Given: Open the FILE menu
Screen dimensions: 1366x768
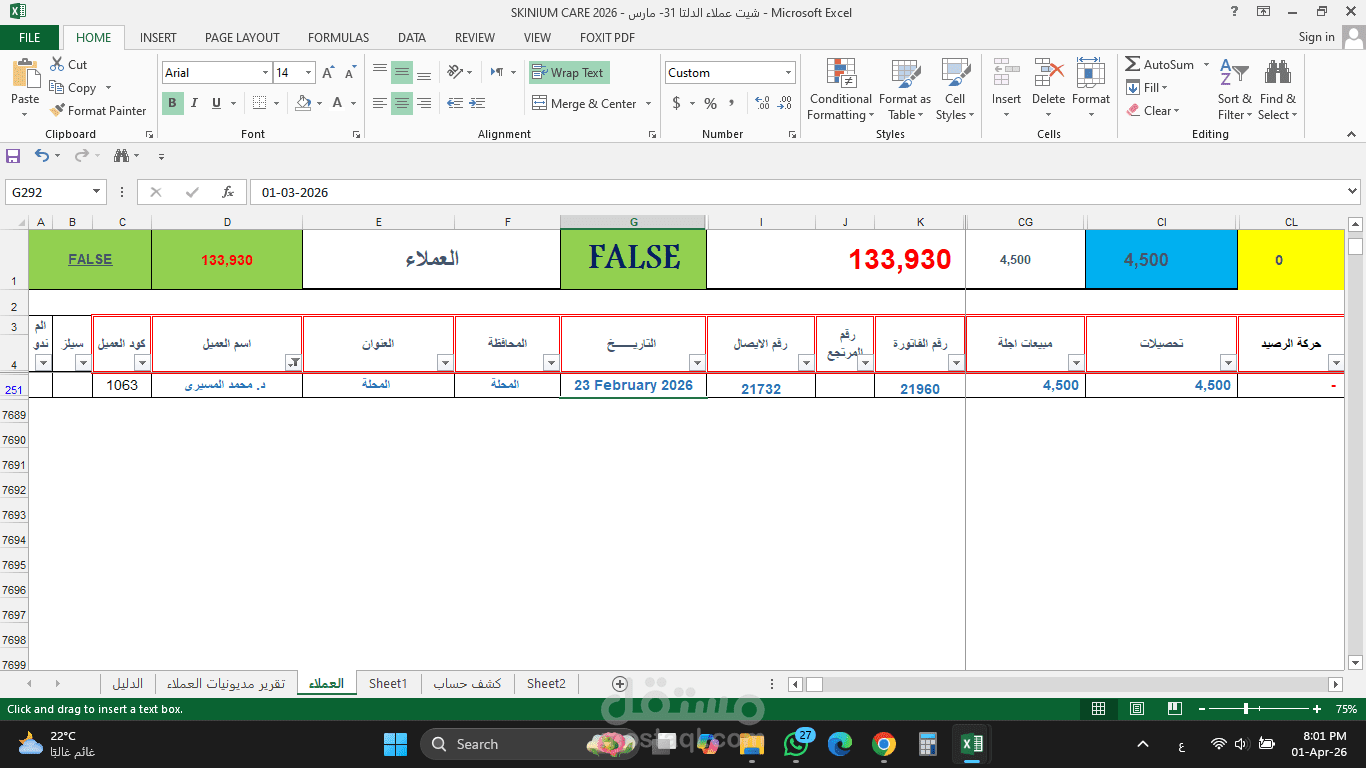Looking at the screenshot, I should click(30, 38).
